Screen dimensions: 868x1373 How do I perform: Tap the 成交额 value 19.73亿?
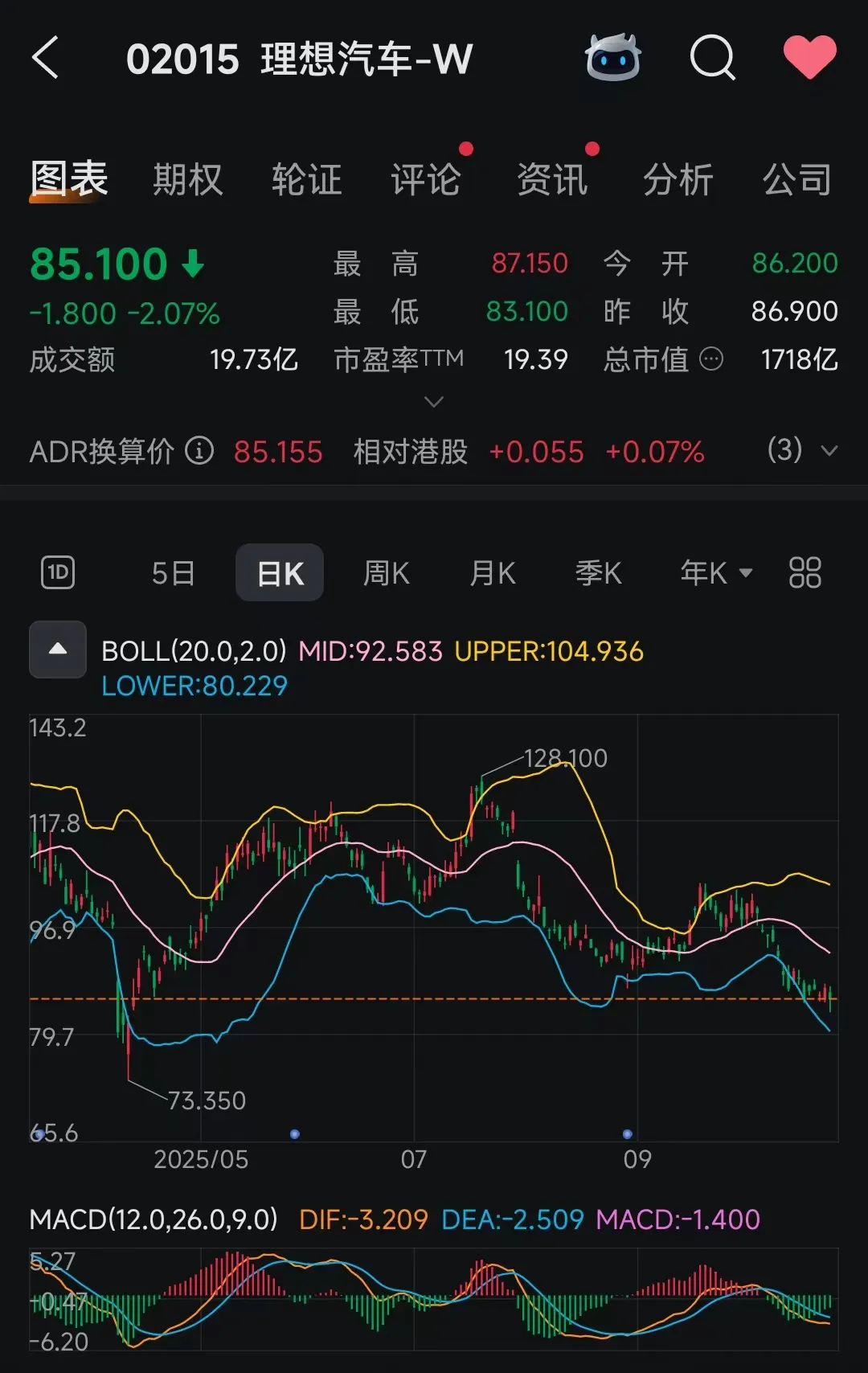[254, 359]
